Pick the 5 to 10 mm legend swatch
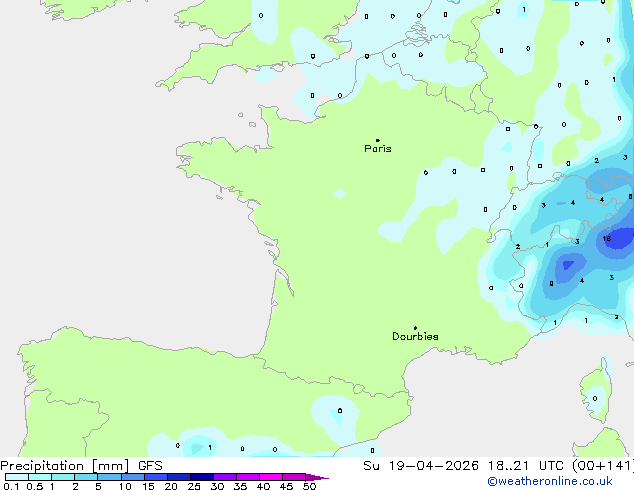634x490 pixels. pyautogui.click(x=109, y=477)
